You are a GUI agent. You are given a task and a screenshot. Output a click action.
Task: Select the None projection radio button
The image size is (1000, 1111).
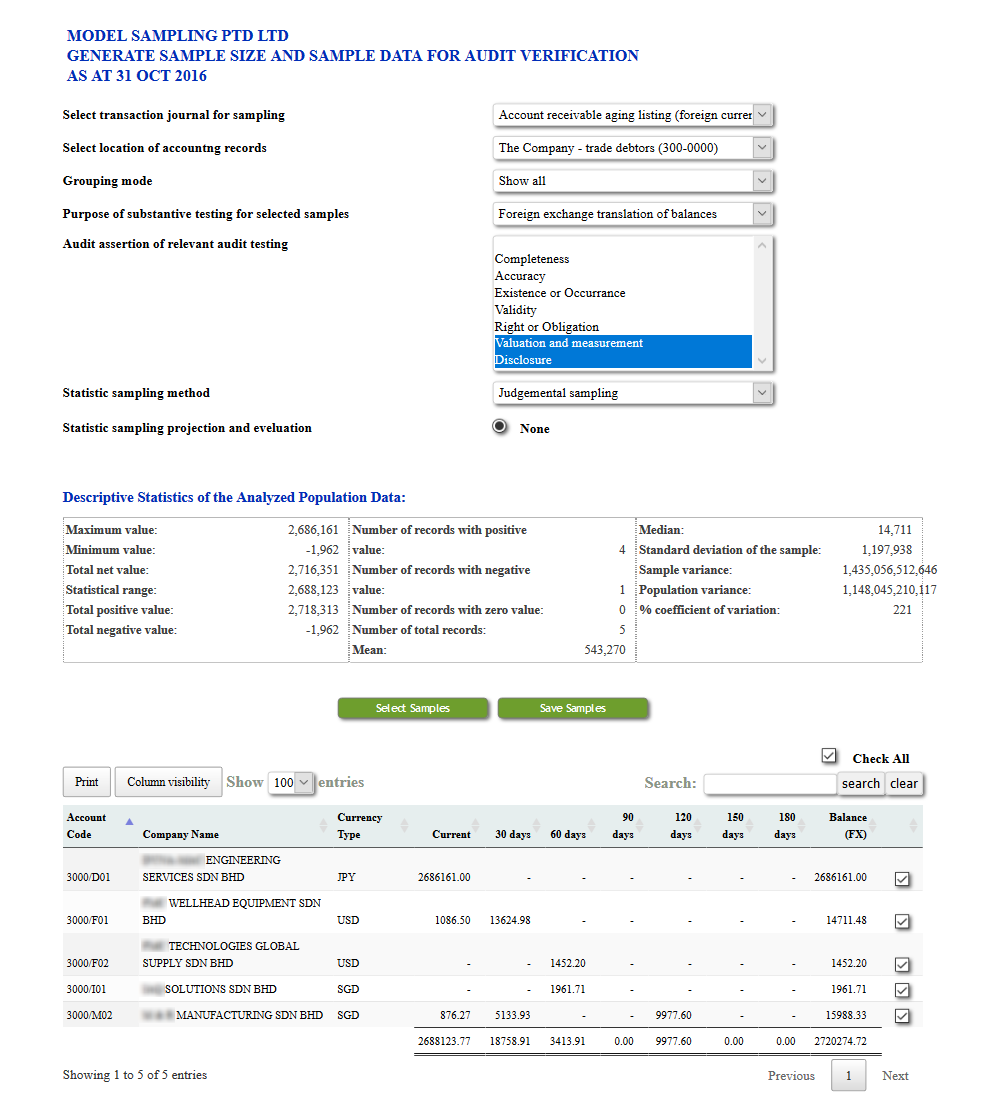pos(501,427)
